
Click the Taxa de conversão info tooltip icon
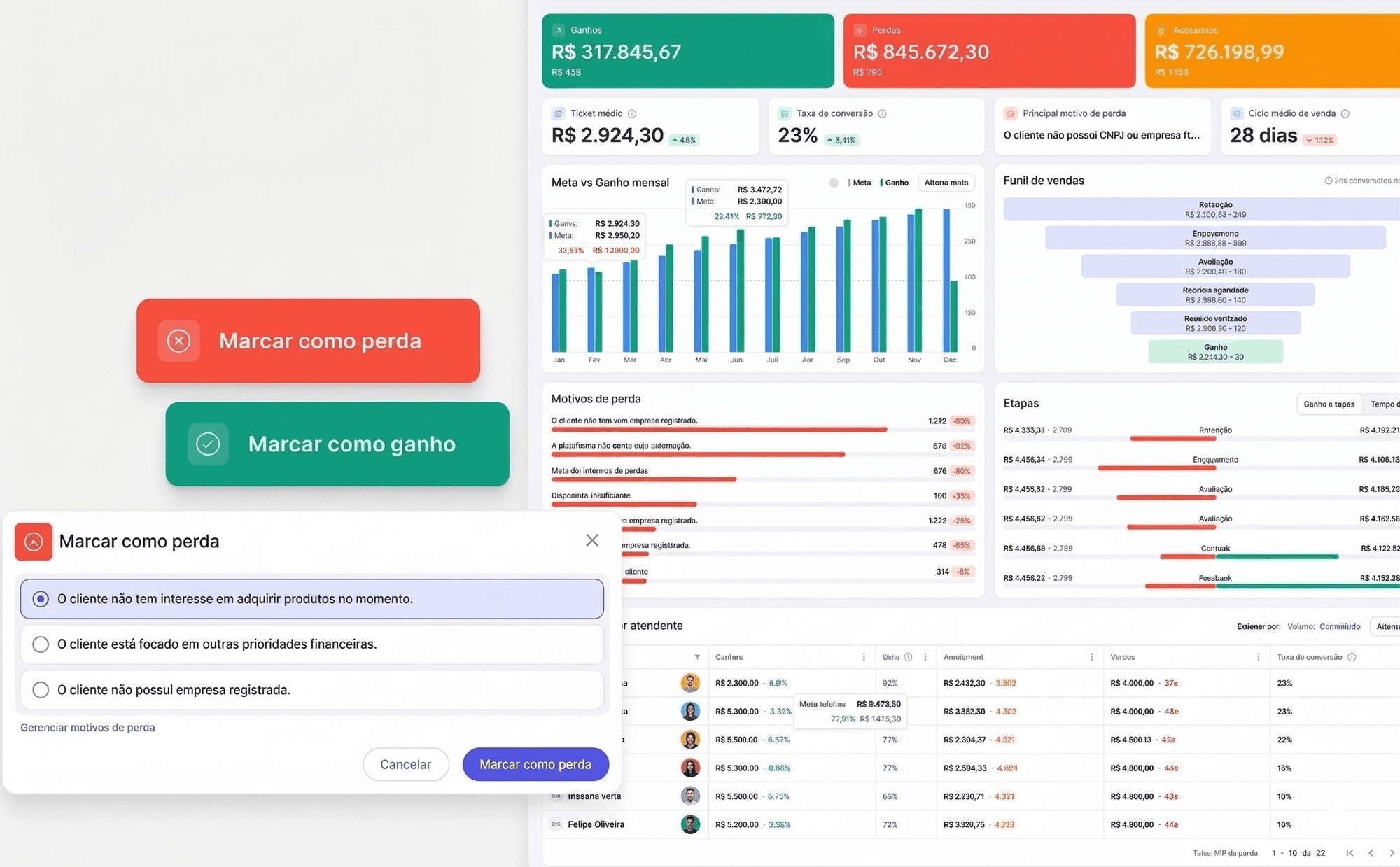[x=883, y=113]
